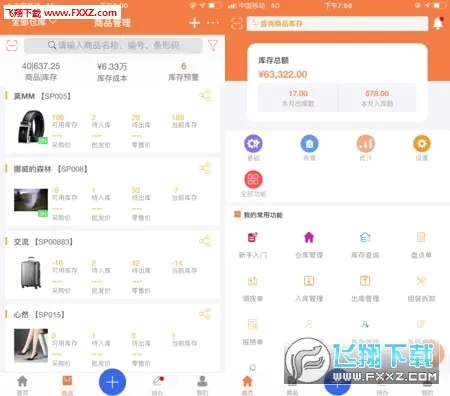
Task: Switch to 待办 tab in left screen
Action: coord(157,385)
